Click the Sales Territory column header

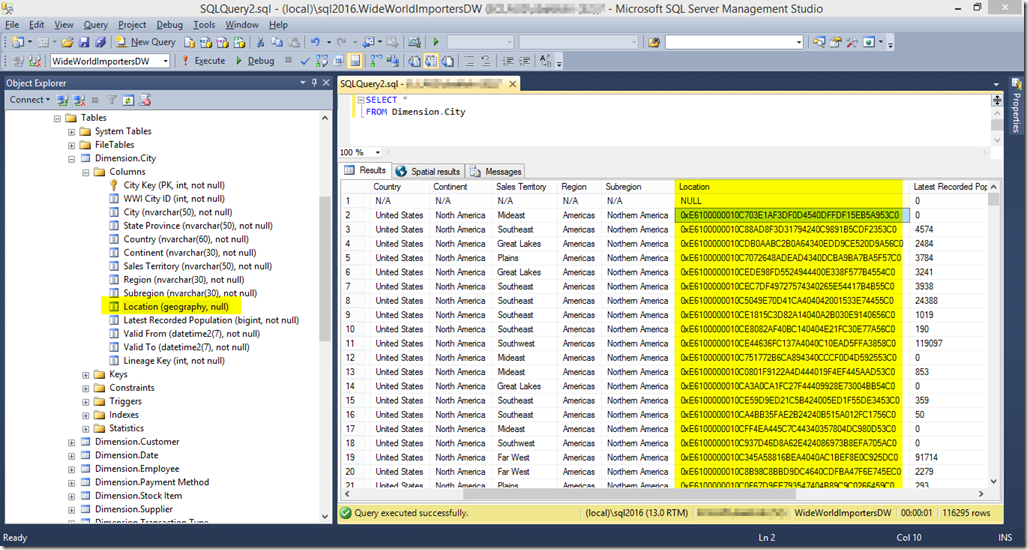click(524, 187)
